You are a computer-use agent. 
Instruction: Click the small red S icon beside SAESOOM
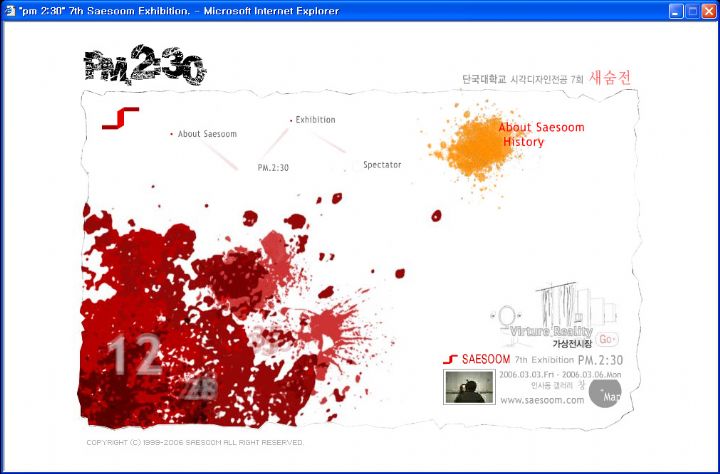pyautogui.click(x=450, y=359)
